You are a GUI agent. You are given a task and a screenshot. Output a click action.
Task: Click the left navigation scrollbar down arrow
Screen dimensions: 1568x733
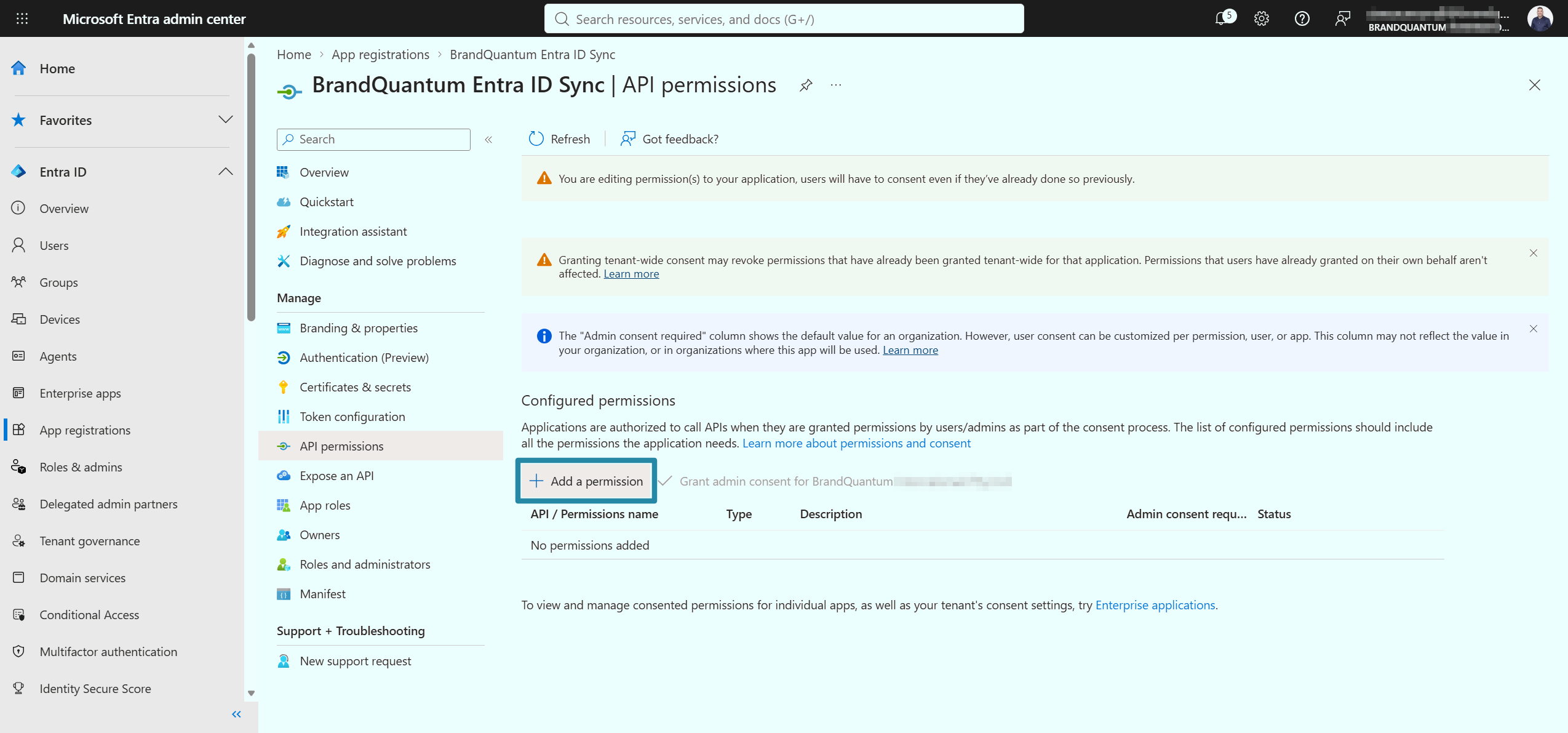(251, 693)
